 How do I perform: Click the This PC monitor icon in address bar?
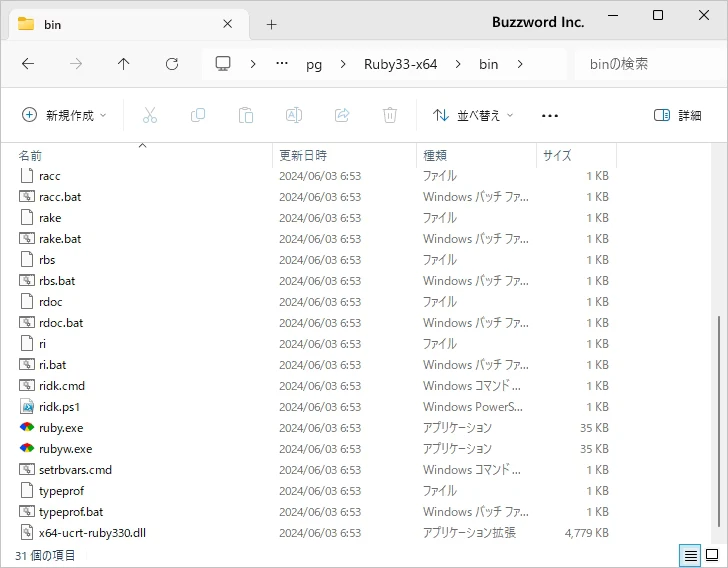click(x=223, y=64)
